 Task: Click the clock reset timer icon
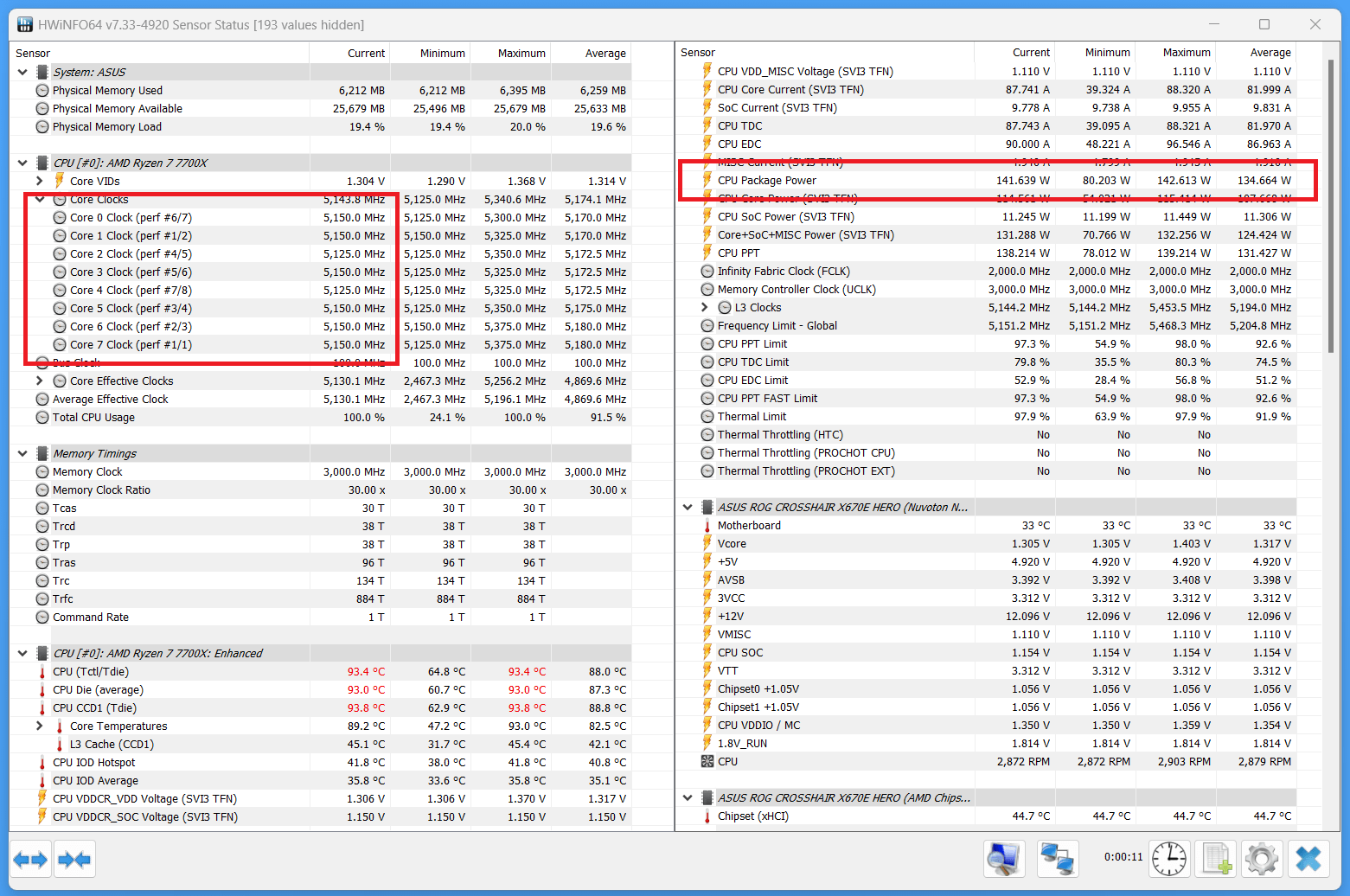[1169, 859]
